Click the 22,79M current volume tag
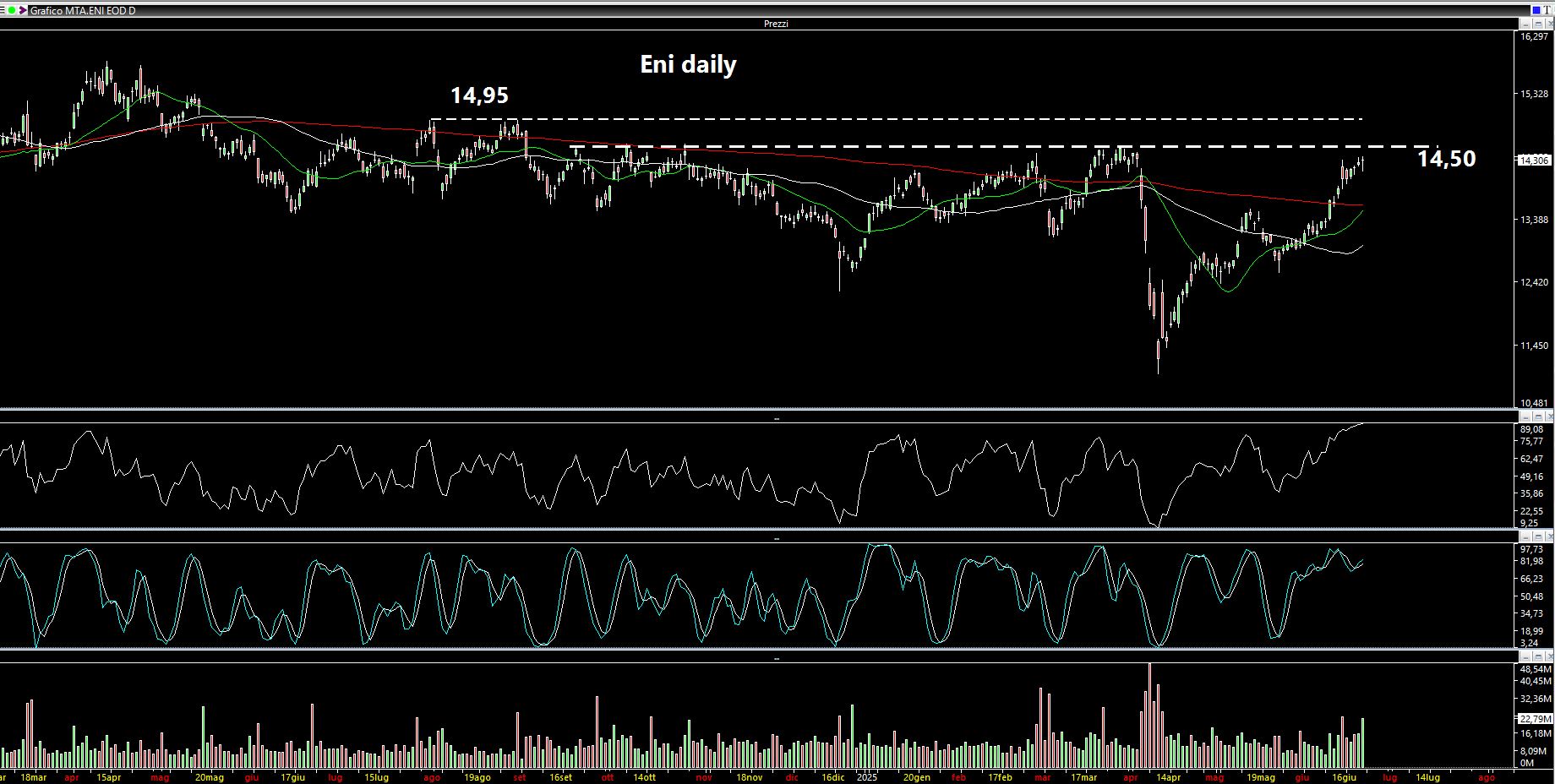Viewport: 1555px width, 784px height. [x=1536, y=719]
